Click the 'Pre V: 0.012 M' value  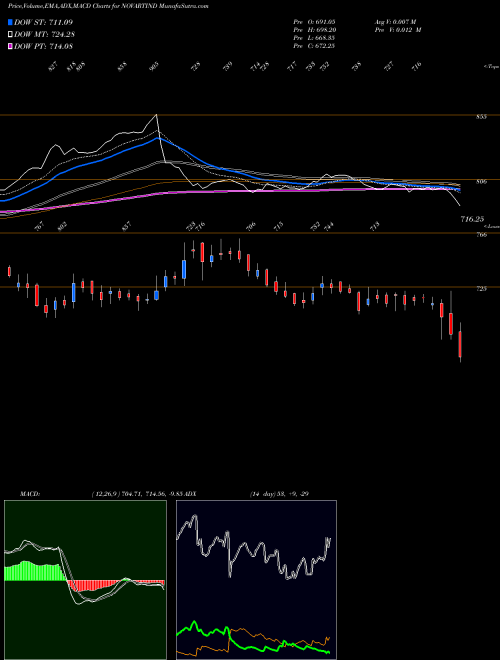coord(397,30)
